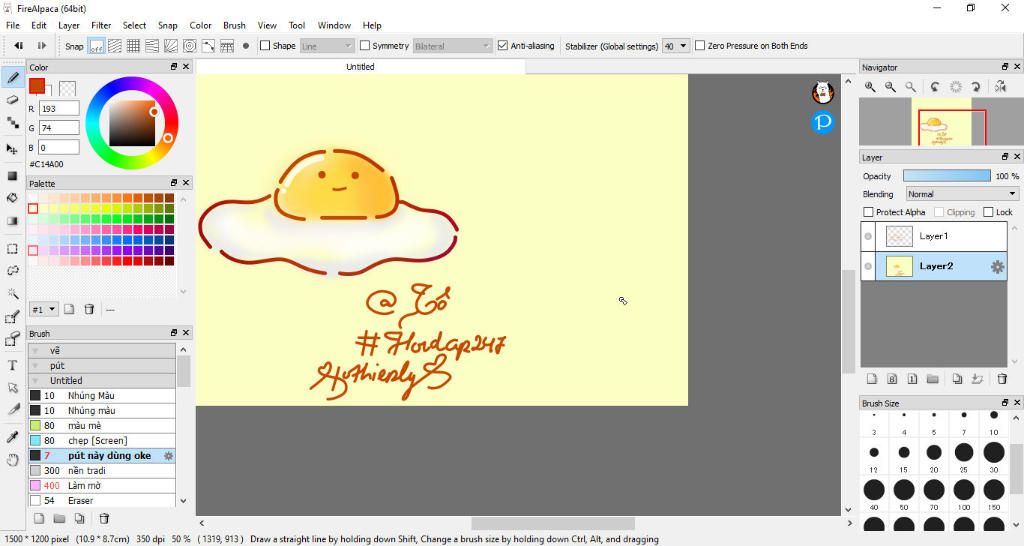
Task: Turn snap off with the 'off' icon
Action: coord(97,46)
